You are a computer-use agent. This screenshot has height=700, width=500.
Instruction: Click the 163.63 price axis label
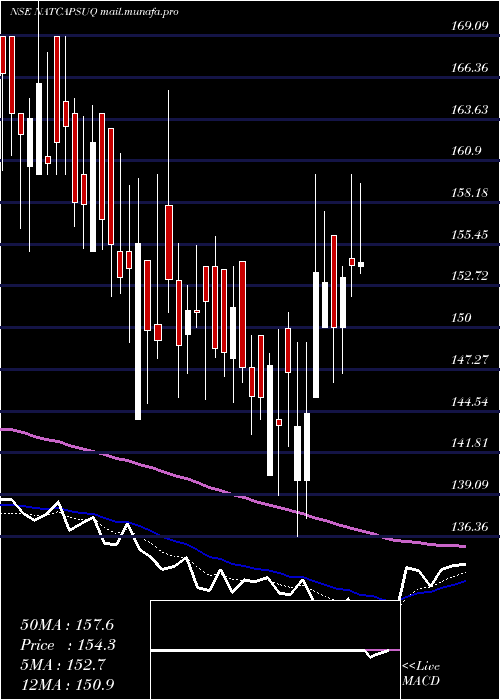coord(468,109)
